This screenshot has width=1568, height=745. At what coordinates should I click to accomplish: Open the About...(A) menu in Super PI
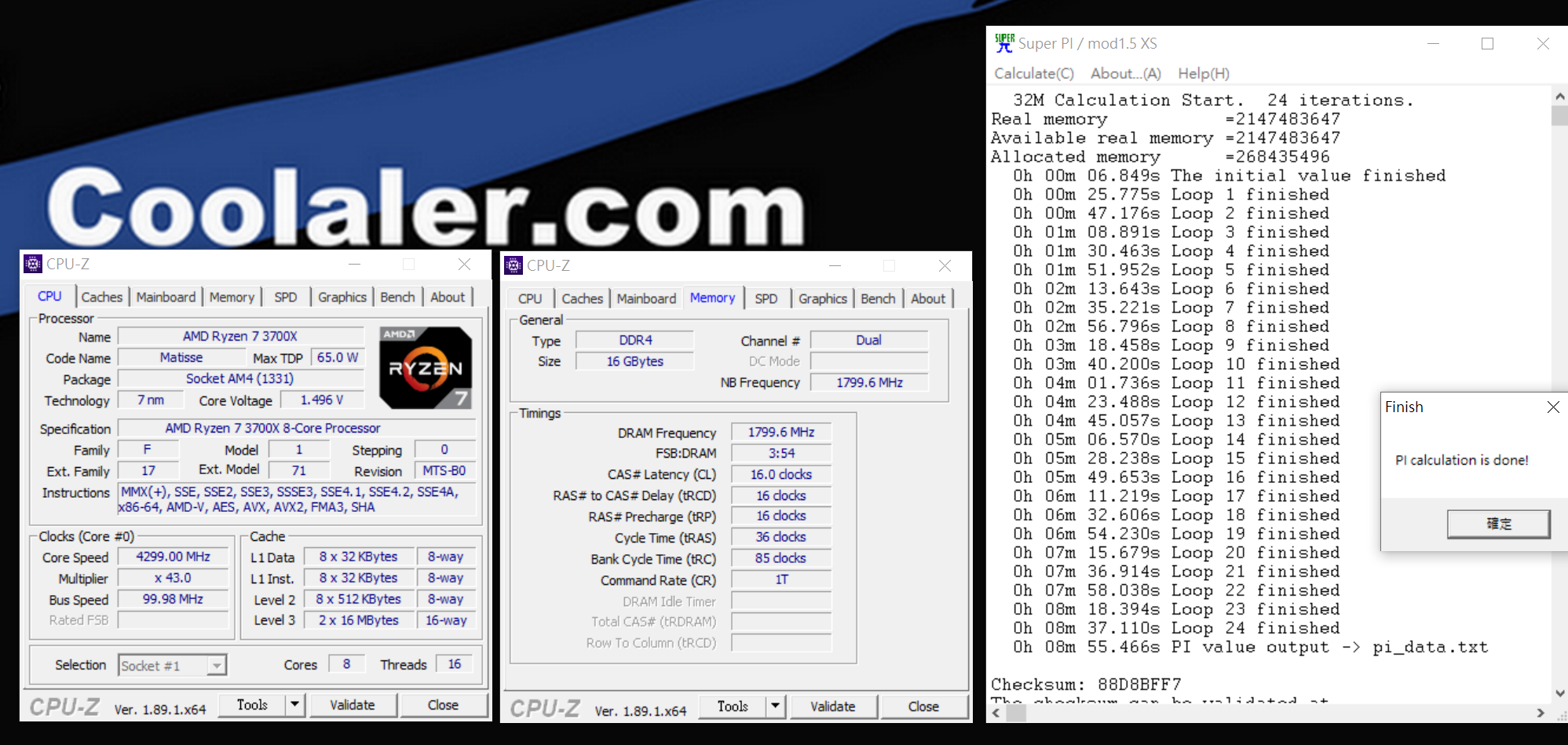click(1126, 73)
